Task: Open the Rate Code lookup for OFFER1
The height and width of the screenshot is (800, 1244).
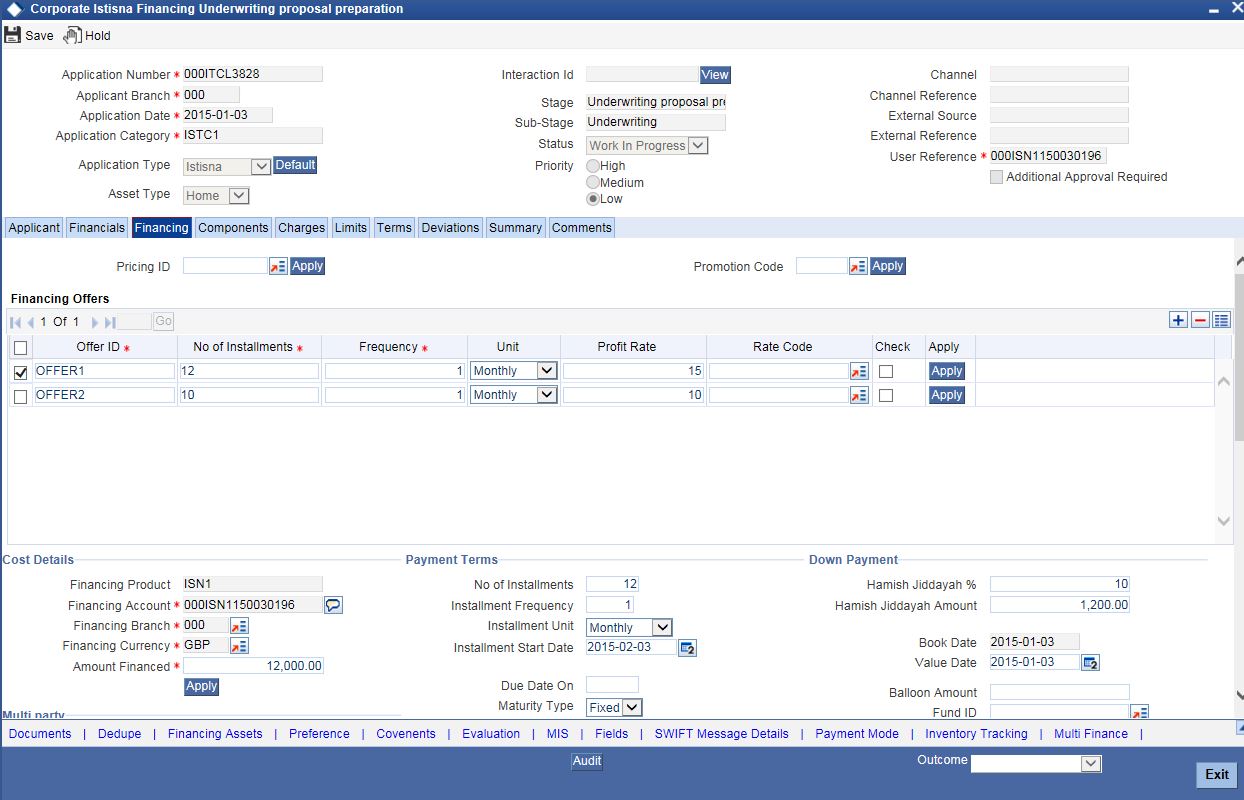Action: pyautogui.click(x=858, y=371)
